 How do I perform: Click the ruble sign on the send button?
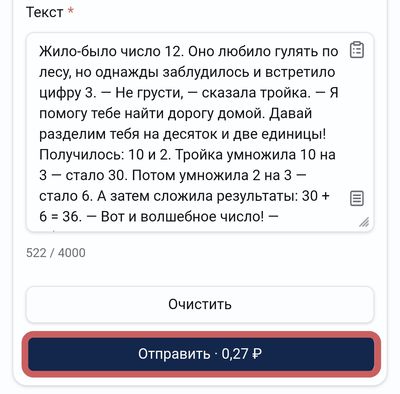[x=257, y=354]
